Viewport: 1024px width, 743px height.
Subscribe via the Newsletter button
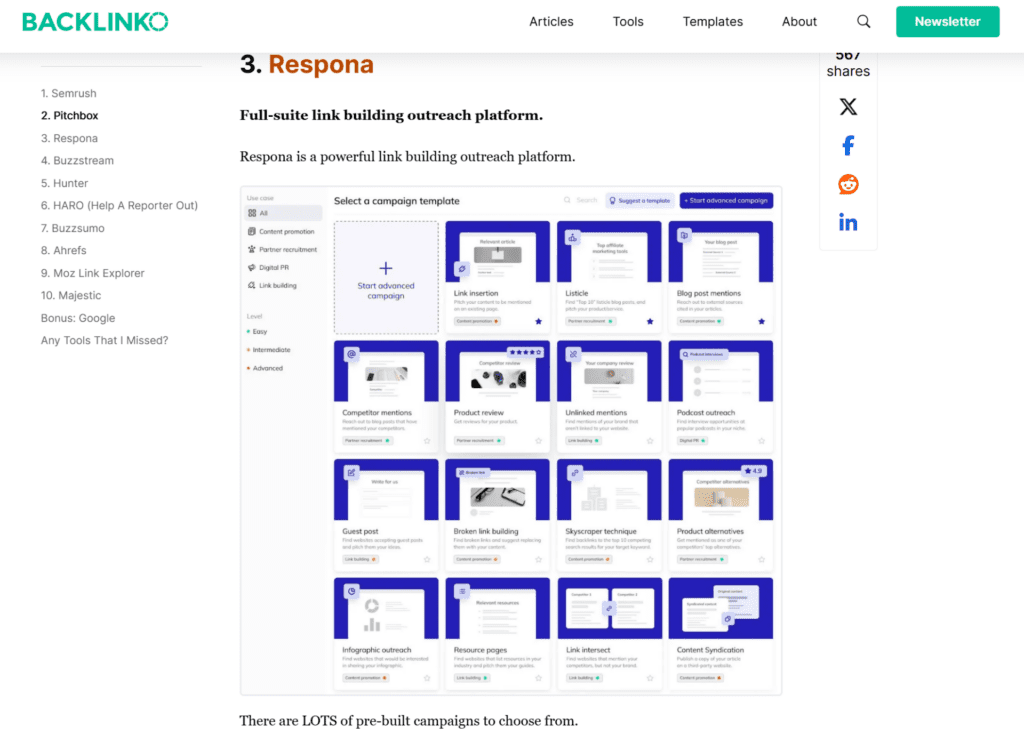click(x=947, y=21)
